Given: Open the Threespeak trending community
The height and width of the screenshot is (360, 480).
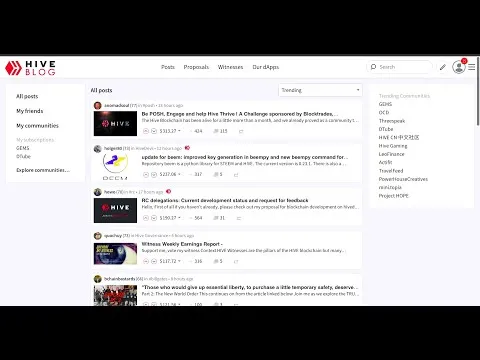Looking at the screenshot, I should click(x=392, y=121).
